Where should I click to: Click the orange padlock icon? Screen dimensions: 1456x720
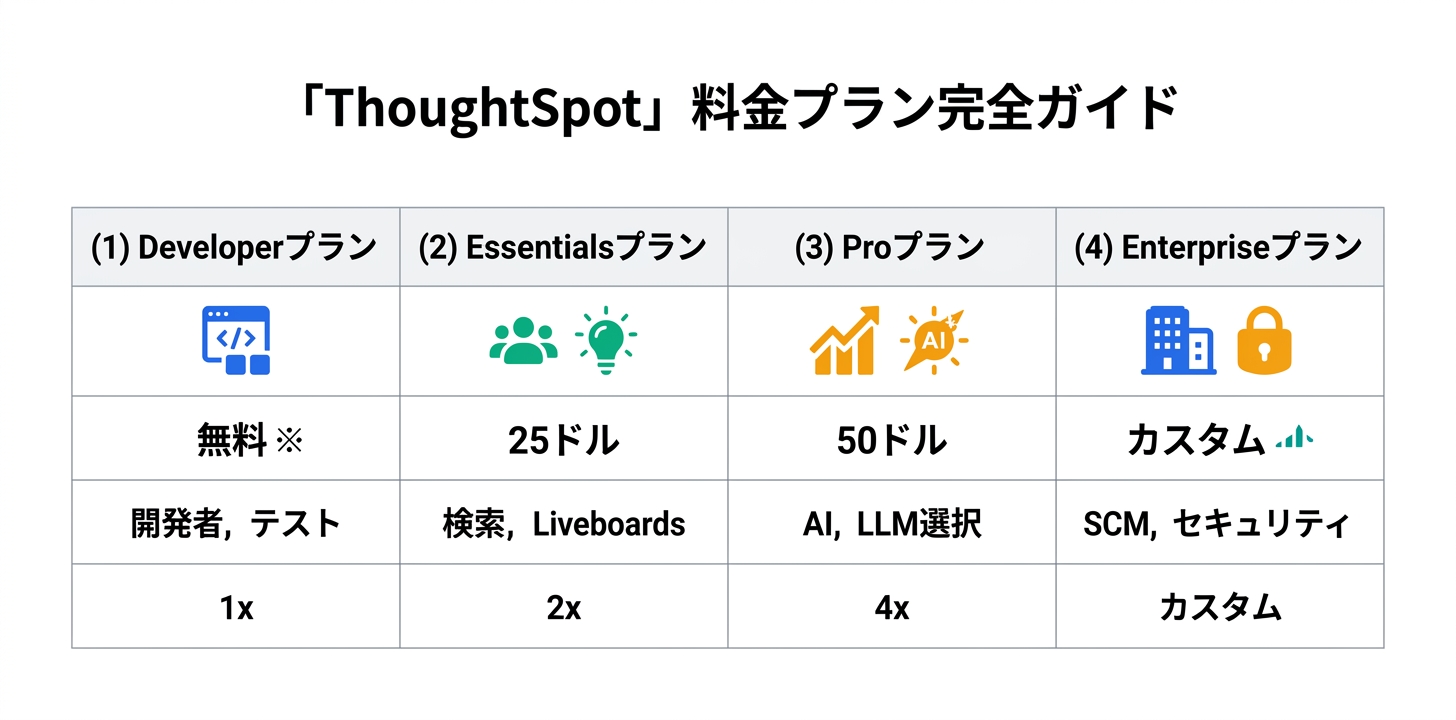(1265, 340)
